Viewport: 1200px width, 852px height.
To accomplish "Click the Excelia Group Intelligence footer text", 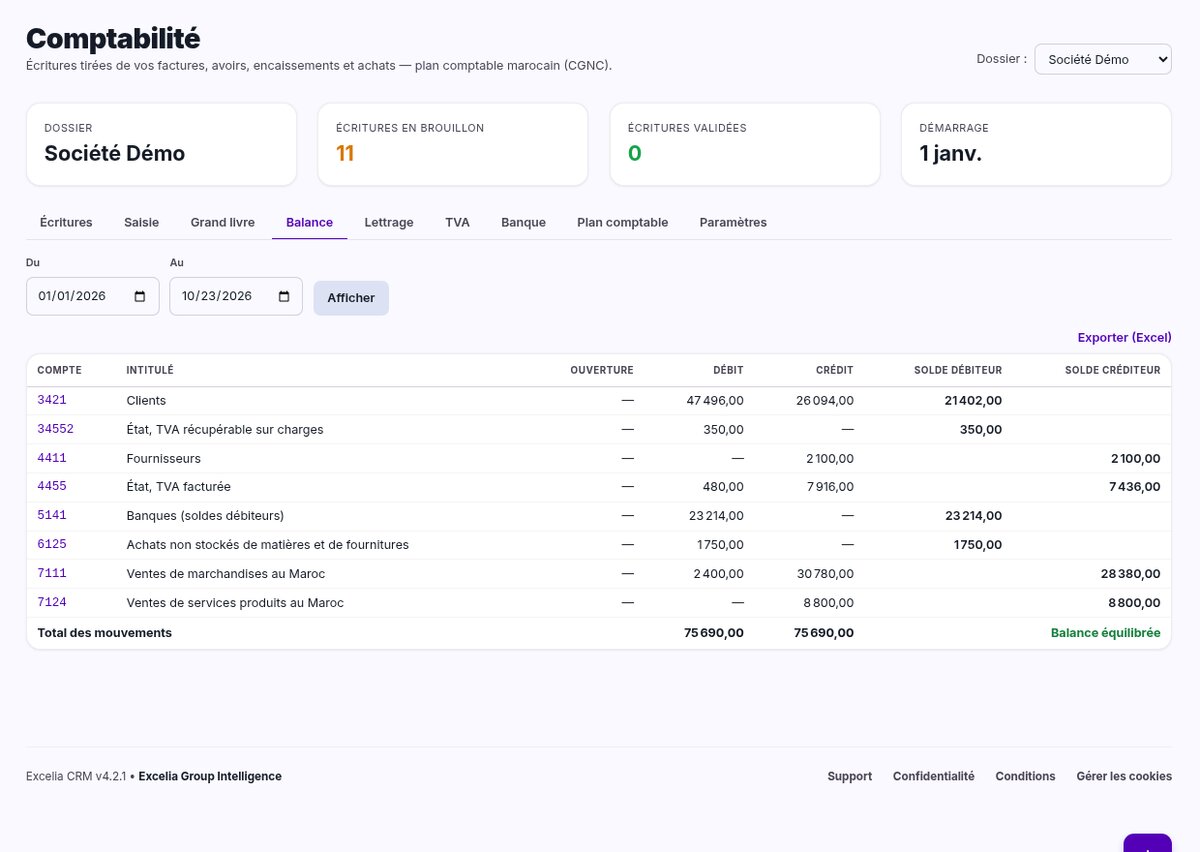I will pyautogui.click(x=210, y=776).
